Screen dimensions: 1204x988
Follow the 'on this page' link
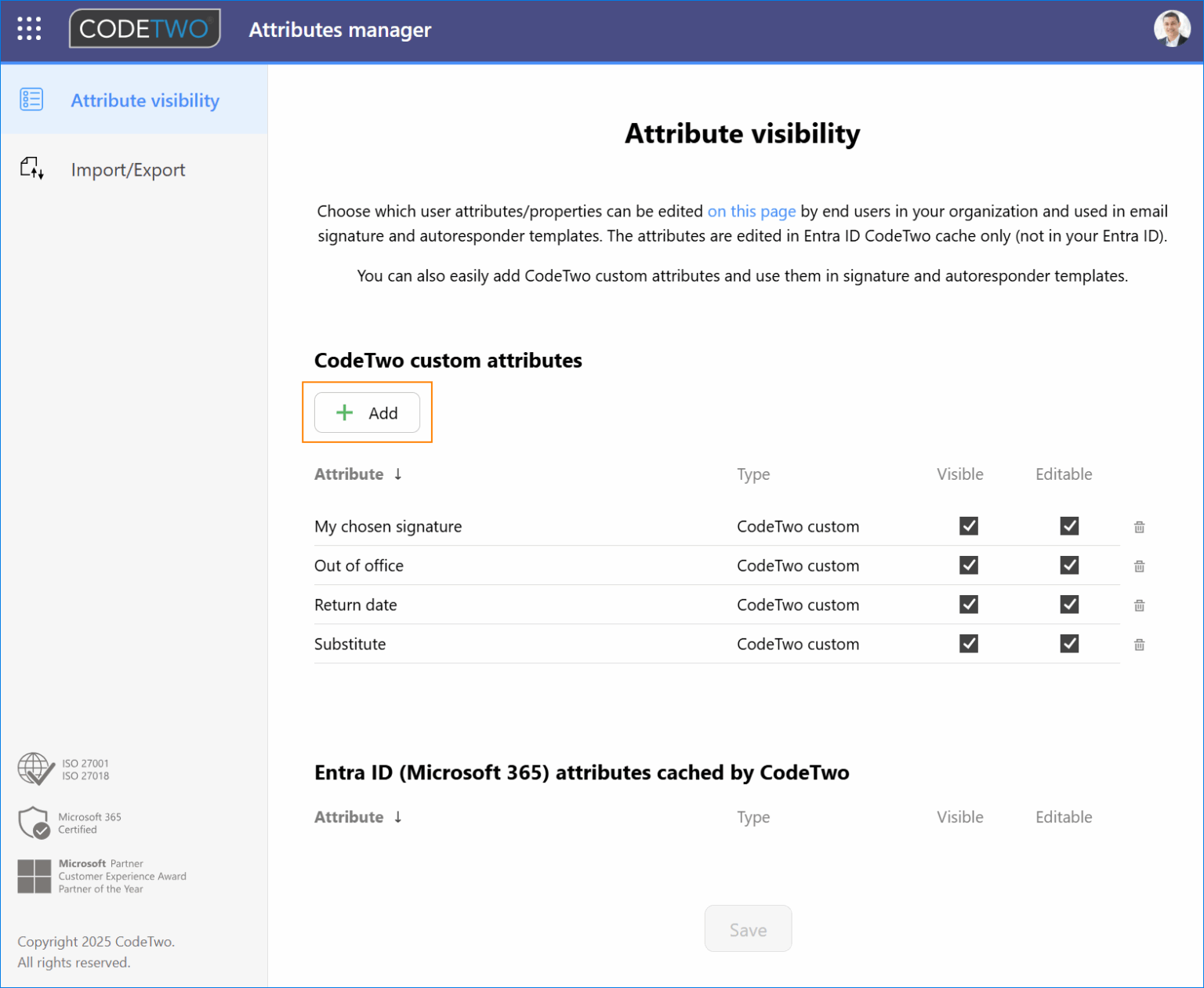tap(751, 212)
